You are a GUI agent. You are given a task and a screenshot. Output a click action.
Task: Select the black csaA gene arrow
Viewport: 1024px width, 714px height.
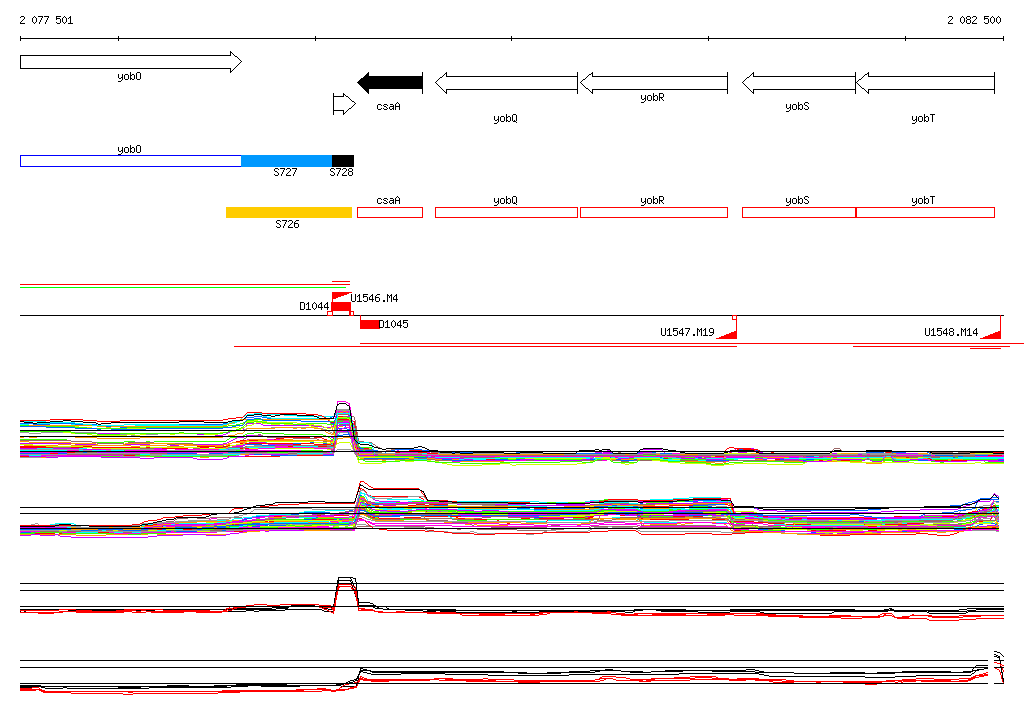coord(390,83)
